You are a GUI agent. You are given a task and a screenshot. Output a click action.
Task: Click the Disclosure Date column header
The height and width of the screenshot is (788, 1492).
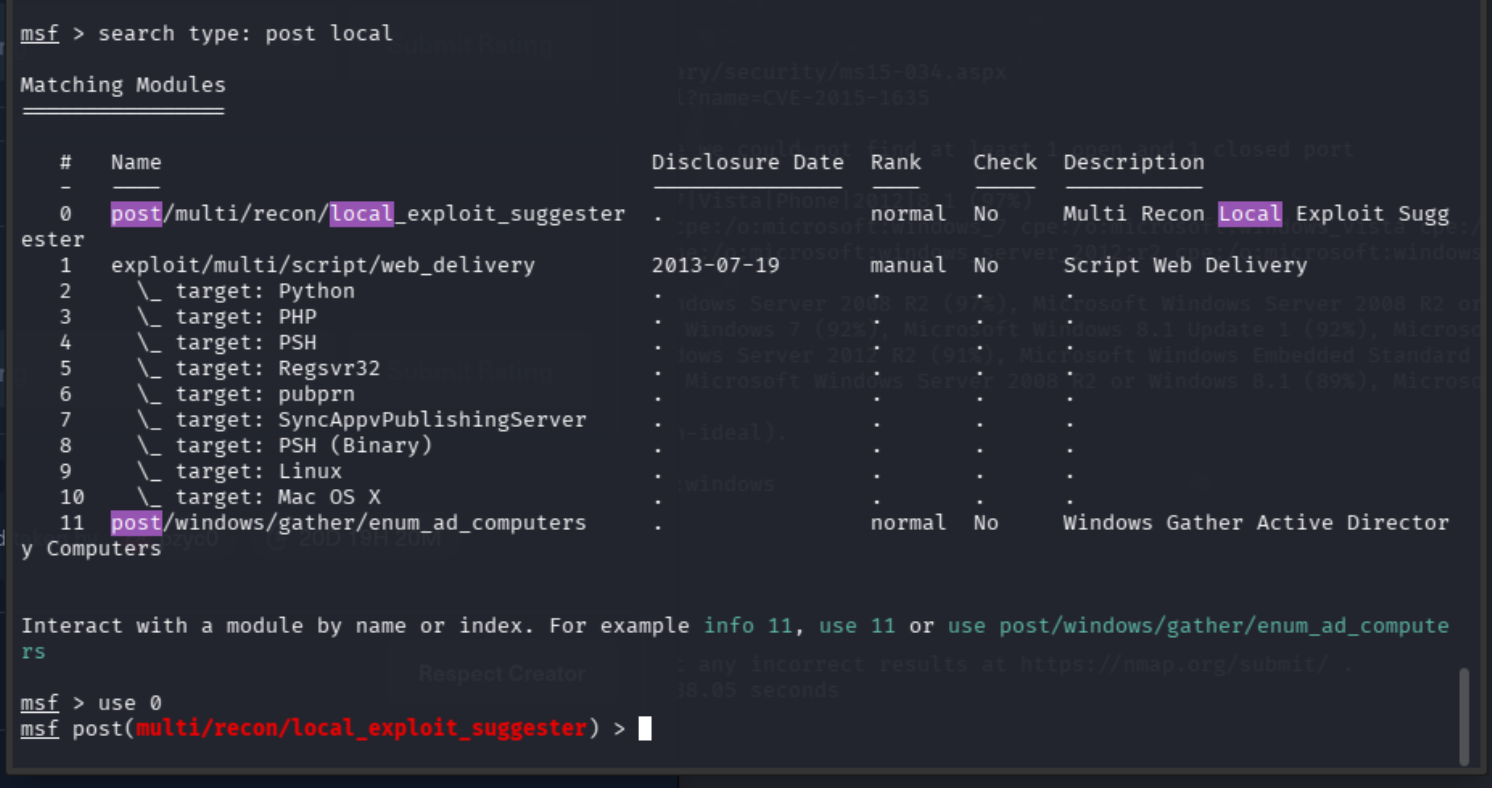click(747, 162)
